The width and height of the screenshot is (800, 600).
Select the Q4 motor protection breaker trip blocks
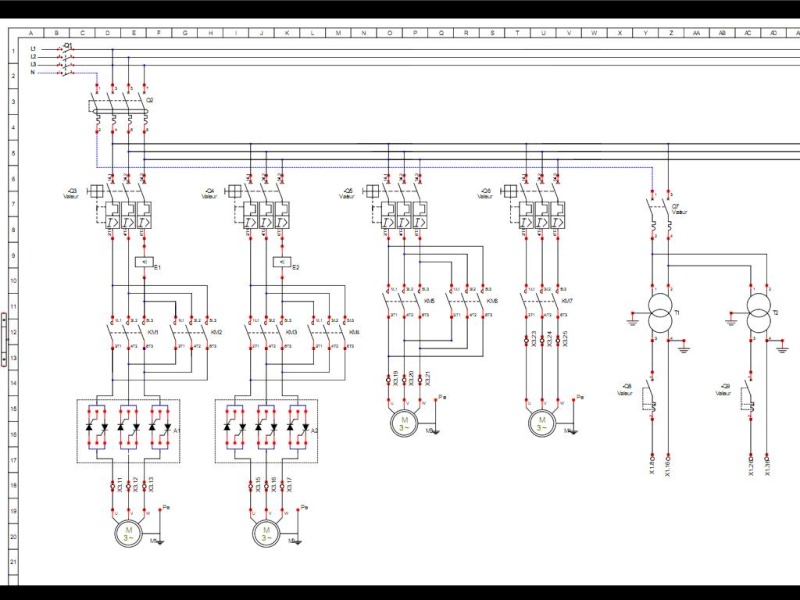266,216
